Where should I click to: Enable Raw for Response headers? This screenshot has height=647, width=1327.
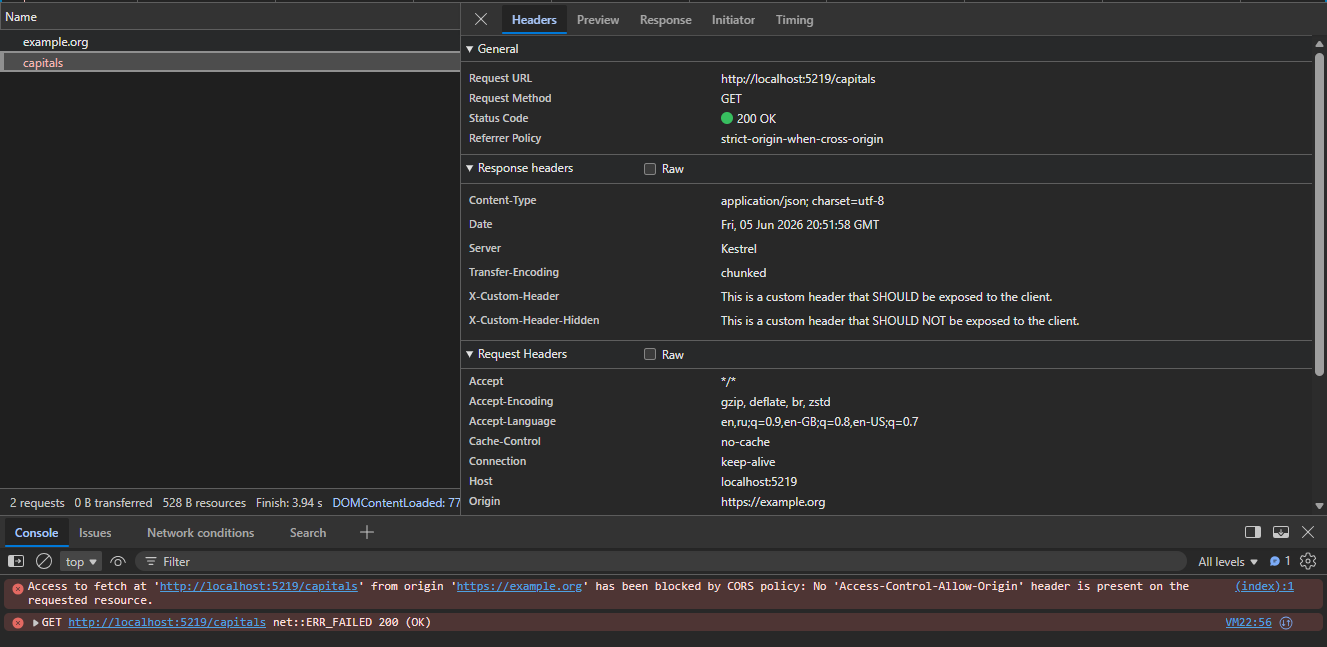click(650, 169)
